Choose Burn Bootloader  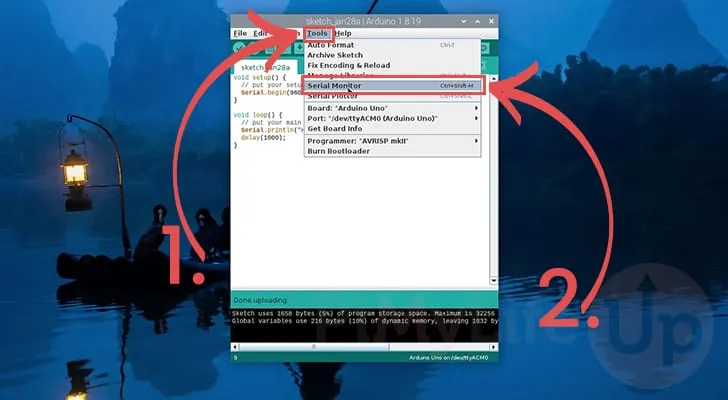[392, 151]
